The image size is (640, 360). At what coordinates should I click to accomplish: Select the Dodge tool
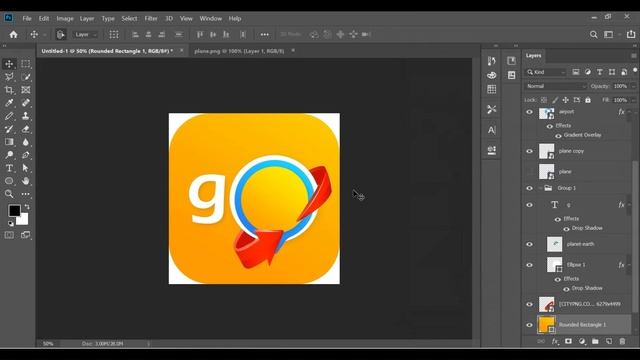[9, 155]
